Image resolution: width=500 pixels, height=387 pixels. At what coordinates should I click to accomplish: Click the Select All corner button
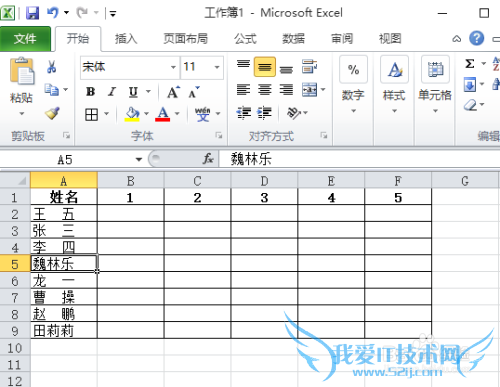[x=15, y=180]
